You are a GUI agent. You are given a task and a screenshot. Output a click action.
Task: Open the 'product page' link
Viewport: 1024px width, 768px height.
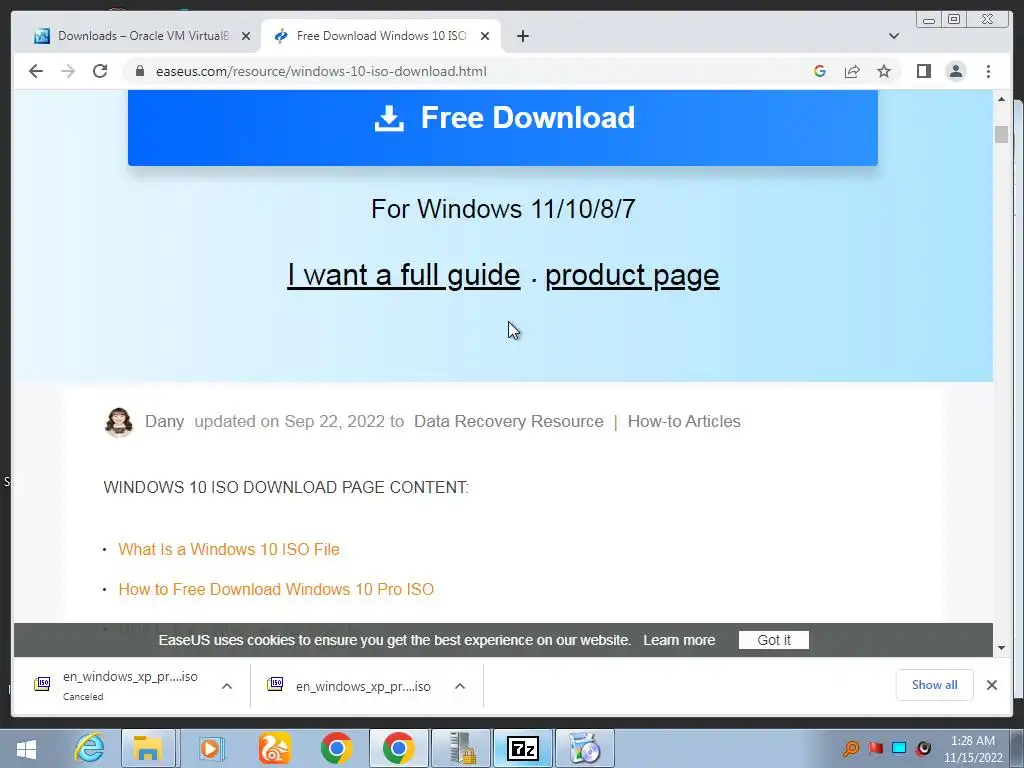pyautogui.click(x=632, y=275)
